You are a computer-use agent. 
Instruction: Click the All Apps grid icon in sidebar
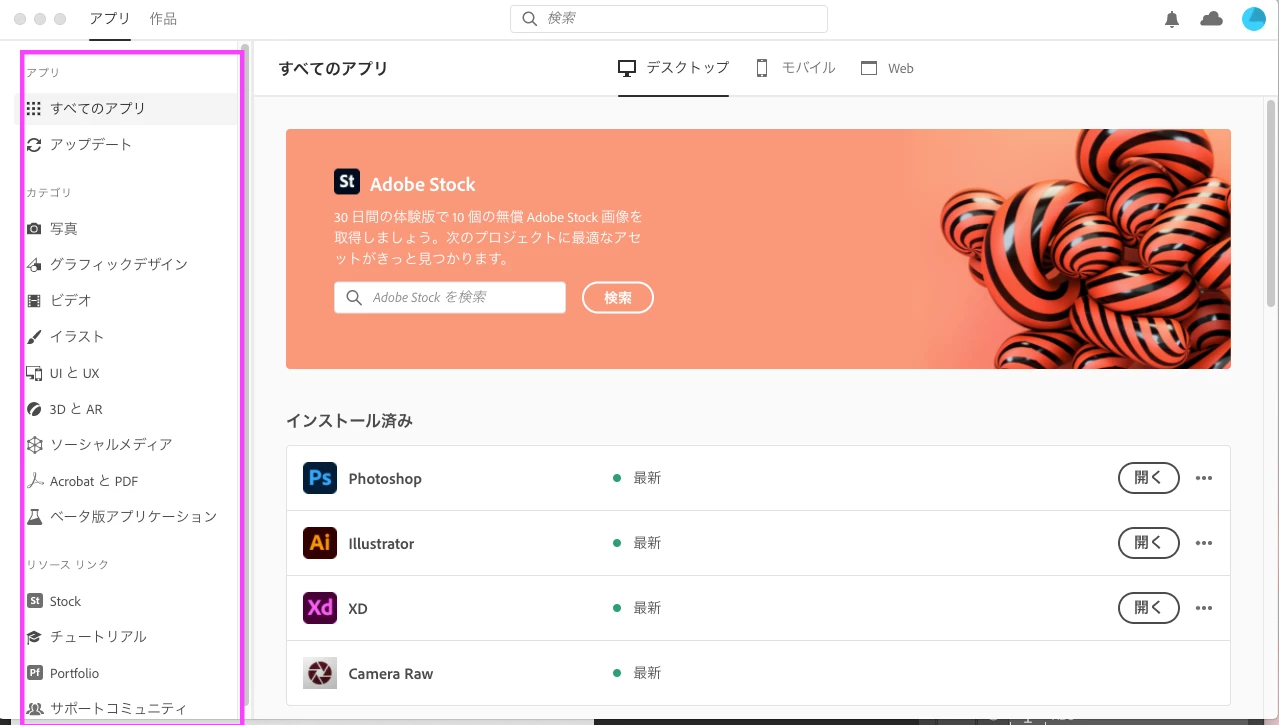click(34, 109)
